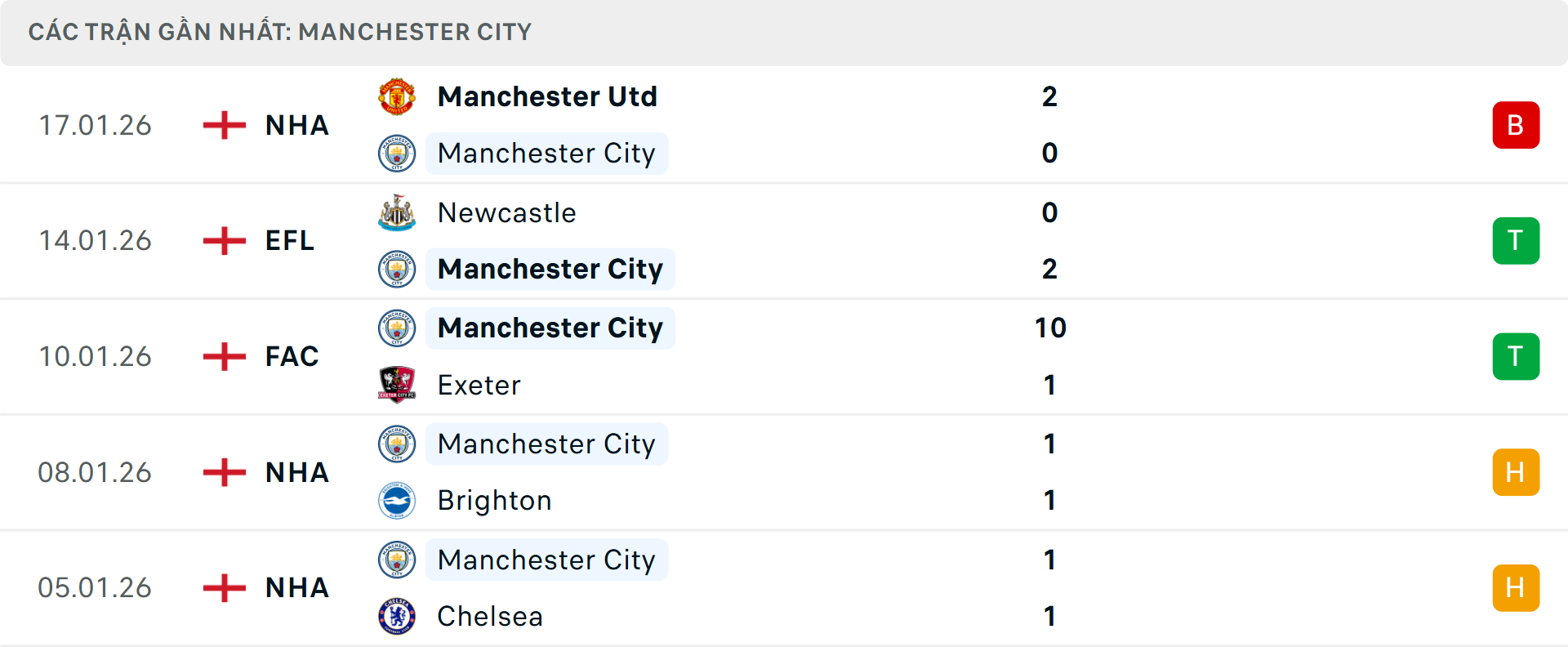1568x647 pixels.
Task: Click the England flag next to FAC competition
Action: (223, 356)
